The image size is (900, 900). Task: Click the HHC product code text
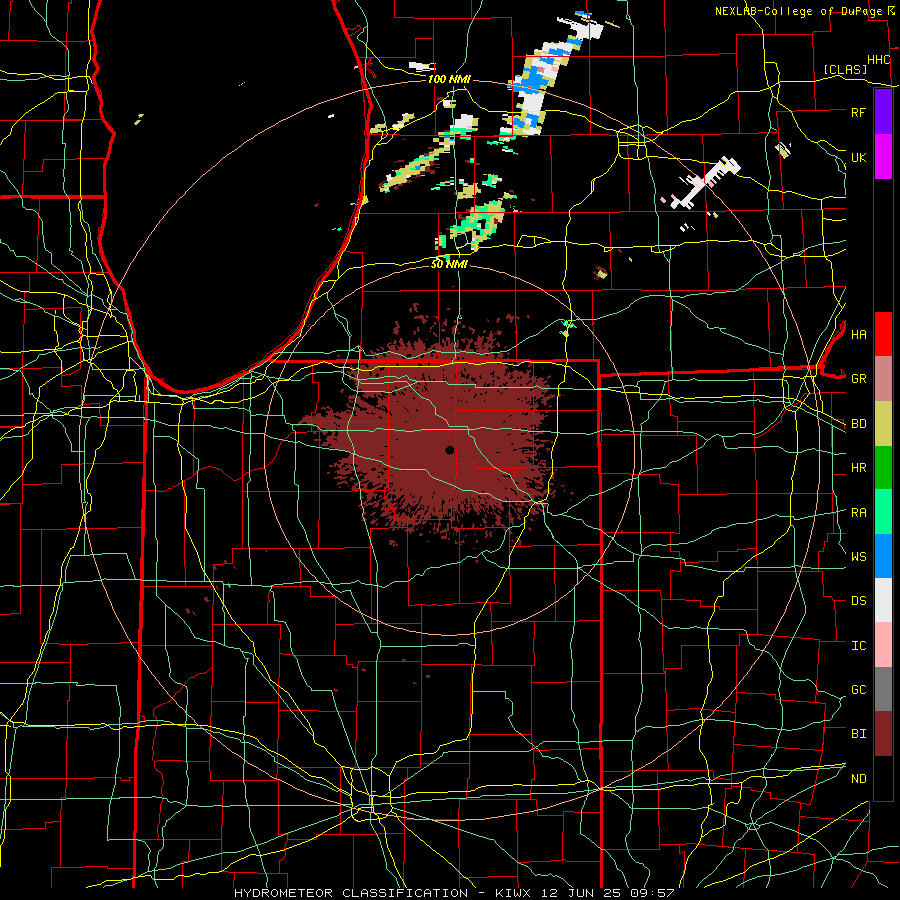878,60
